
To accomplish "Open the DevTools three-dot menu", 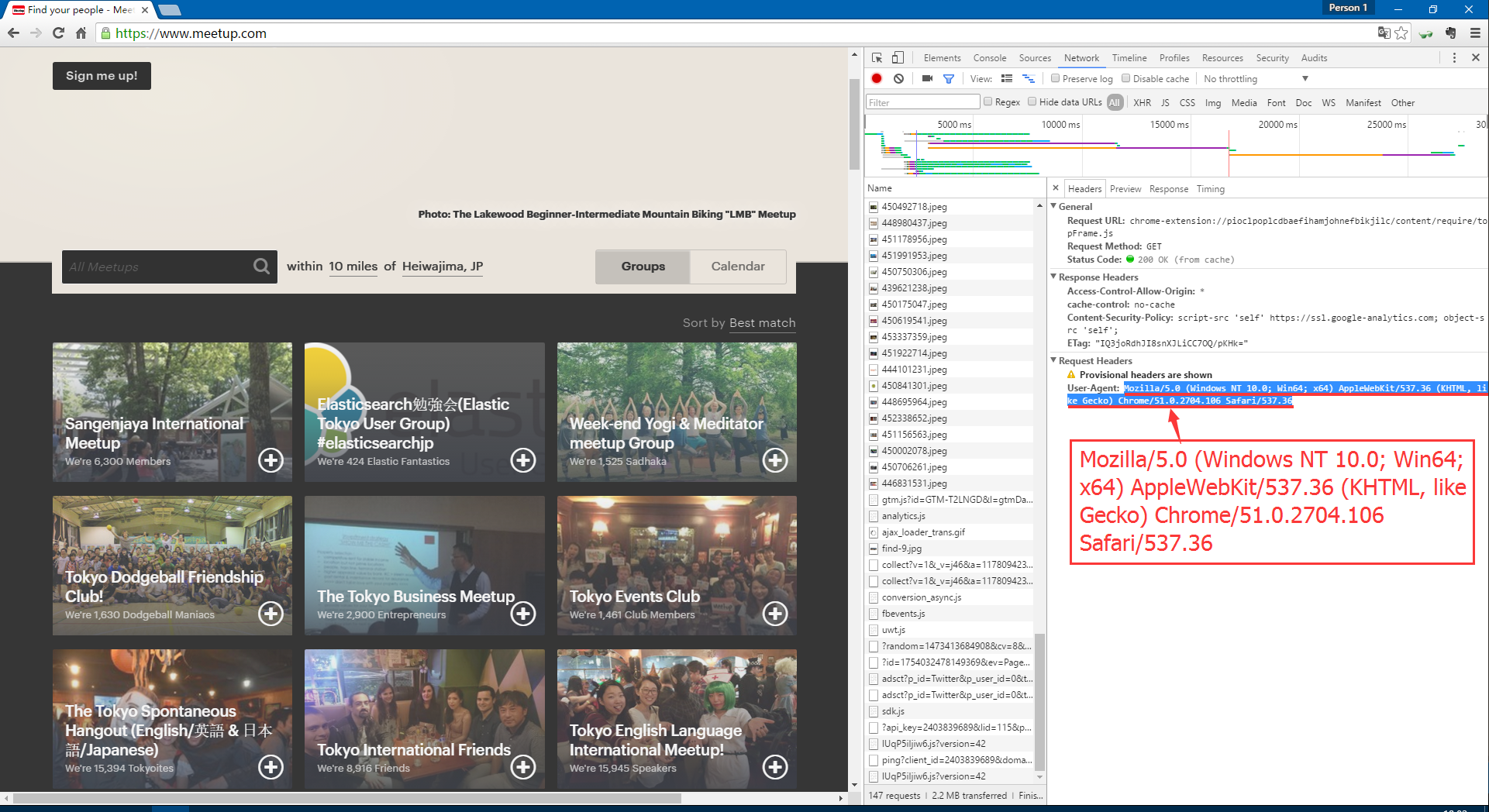I will (x=1454, y=58).
